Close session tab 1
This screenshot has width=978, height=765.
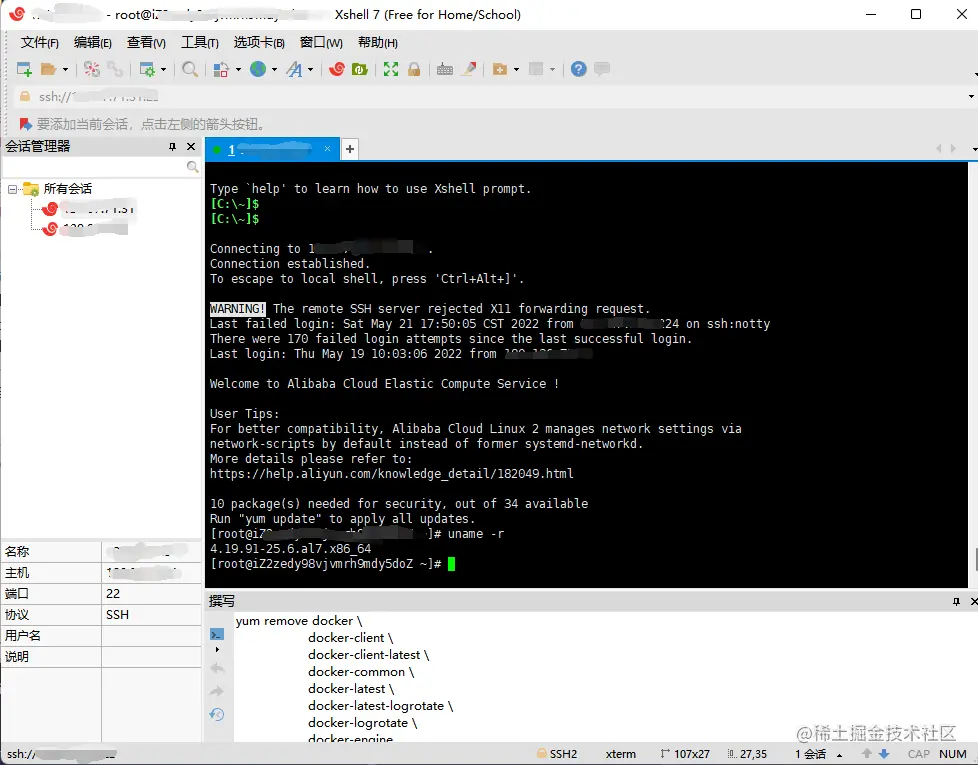[x=327, y=149]
